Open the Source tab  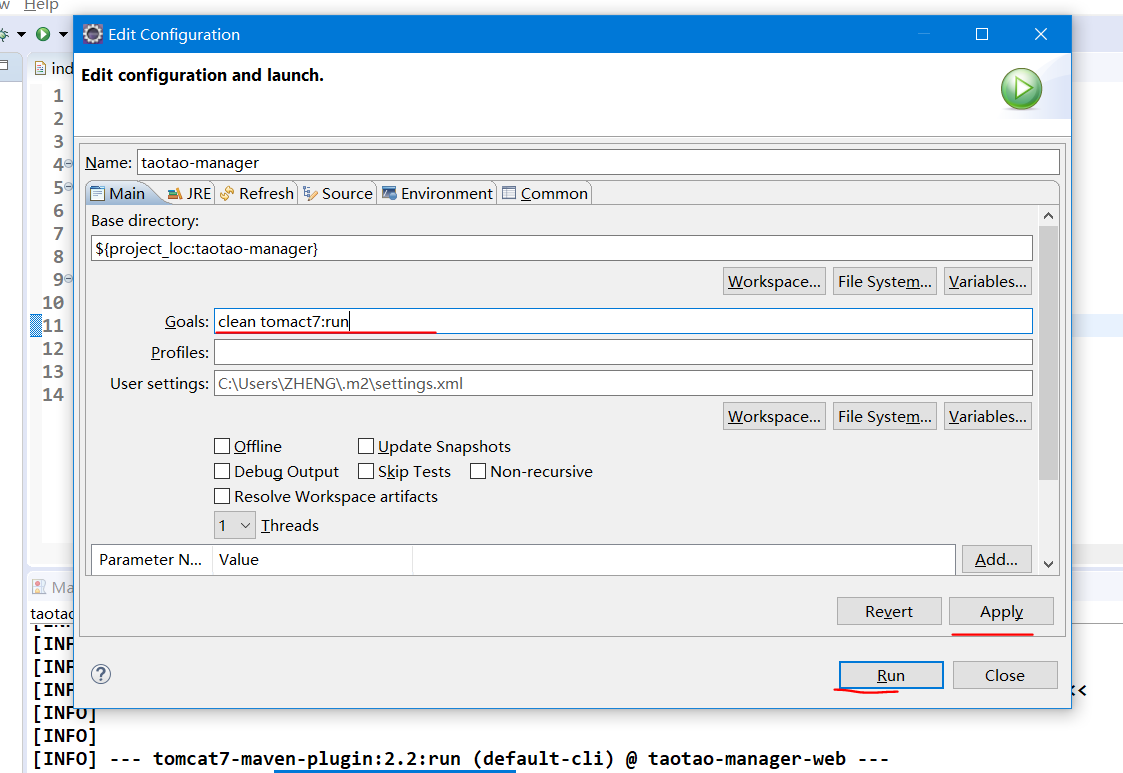337,193
